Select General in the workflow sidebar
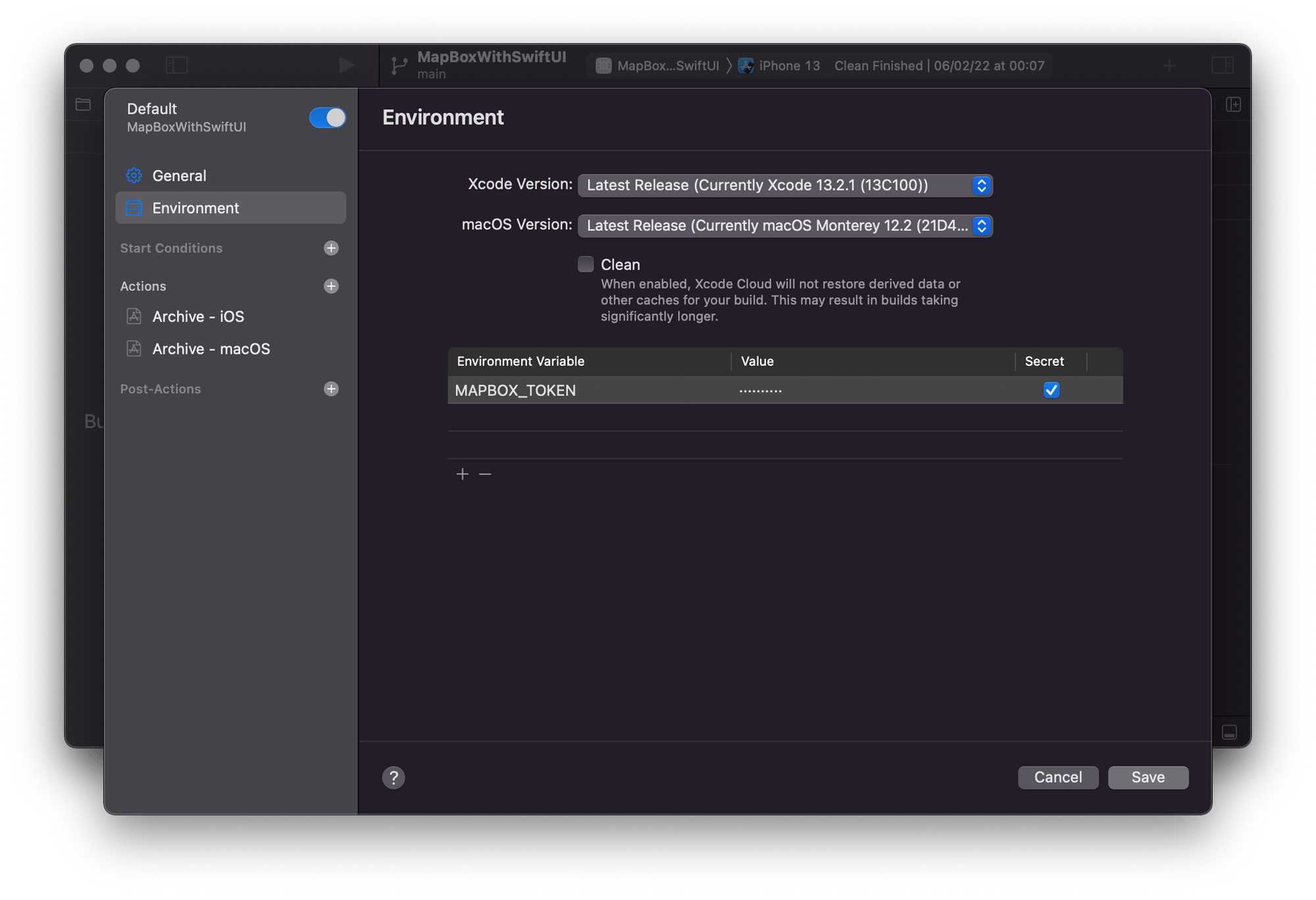Screen dimensions: 1316x900 178,175
